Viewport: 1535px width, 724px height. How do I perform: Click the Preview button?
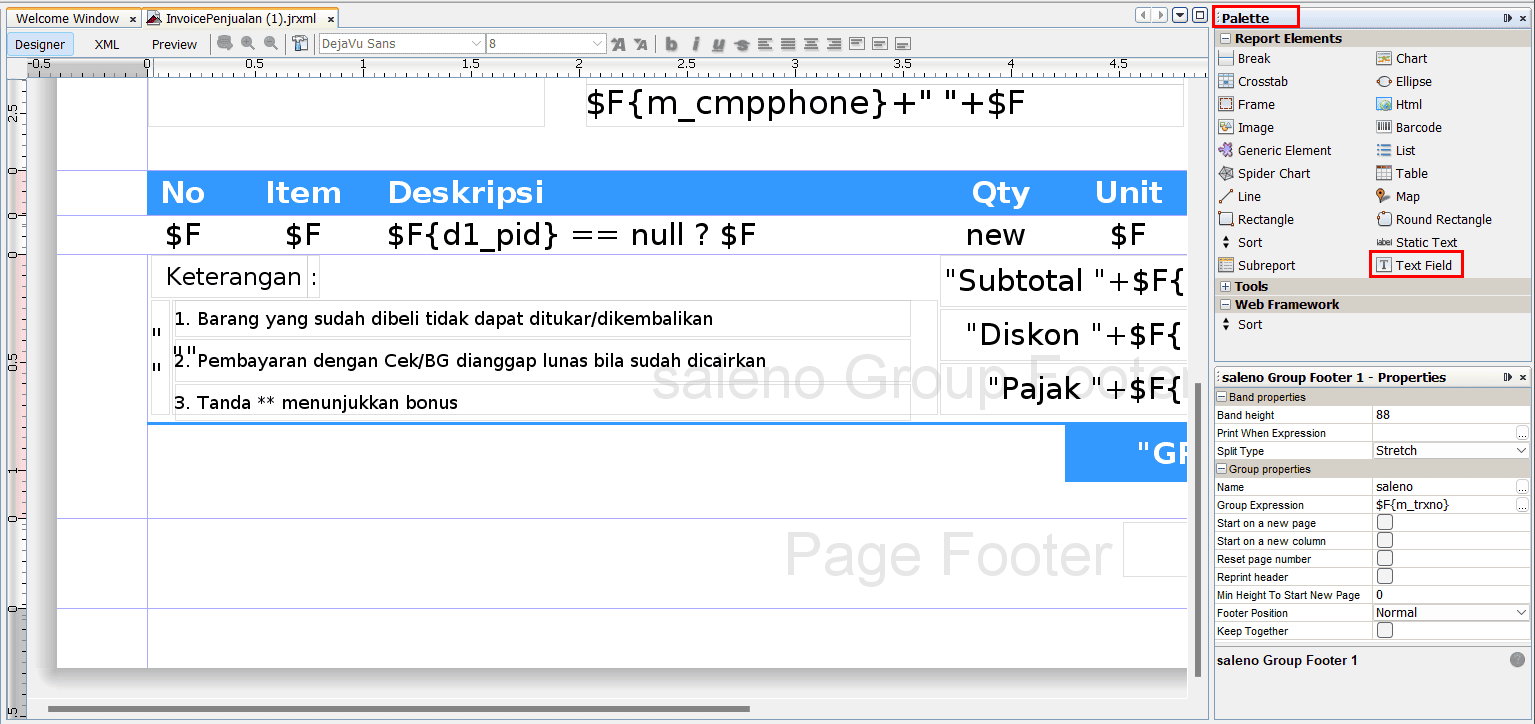click(174, 44)
